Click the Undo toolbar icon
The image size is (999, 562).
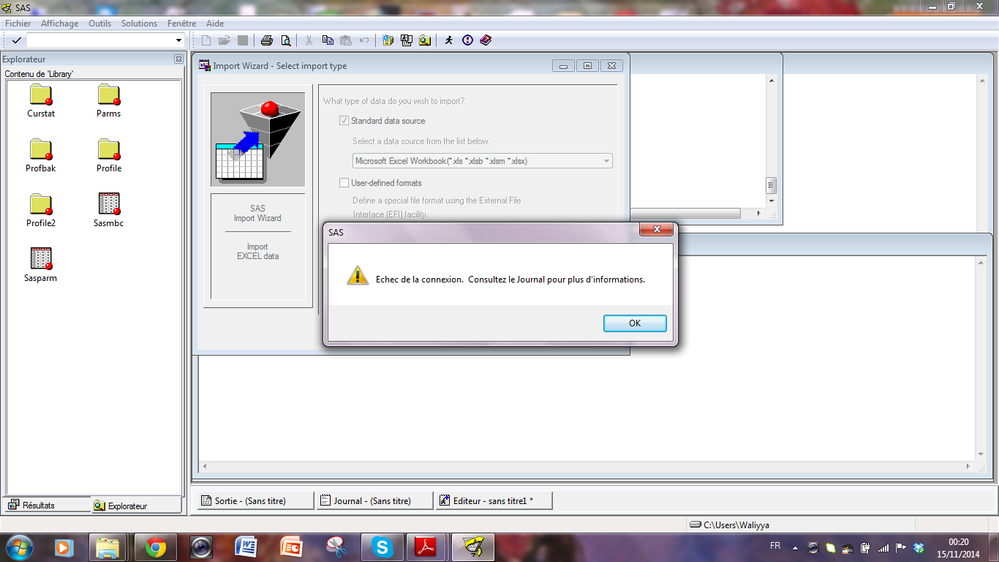(x=364, y=40)
